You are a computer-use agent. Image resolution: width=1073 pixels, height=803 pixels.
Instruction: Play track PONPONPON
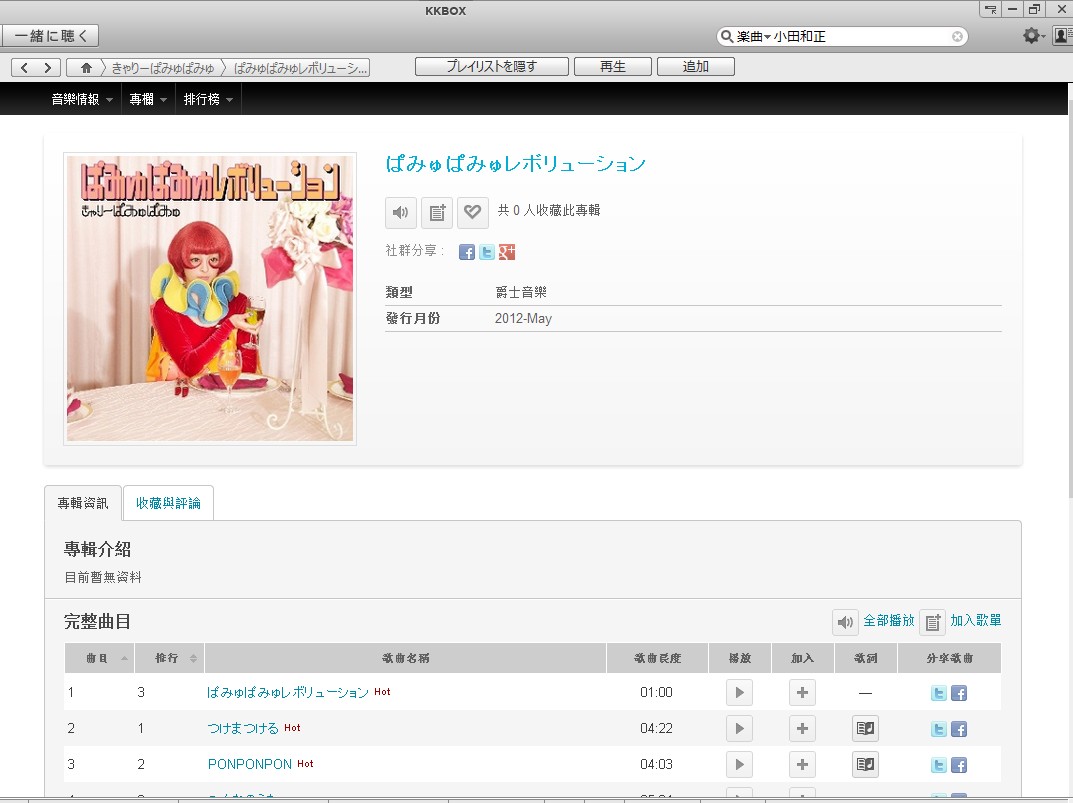pos(739,765)
